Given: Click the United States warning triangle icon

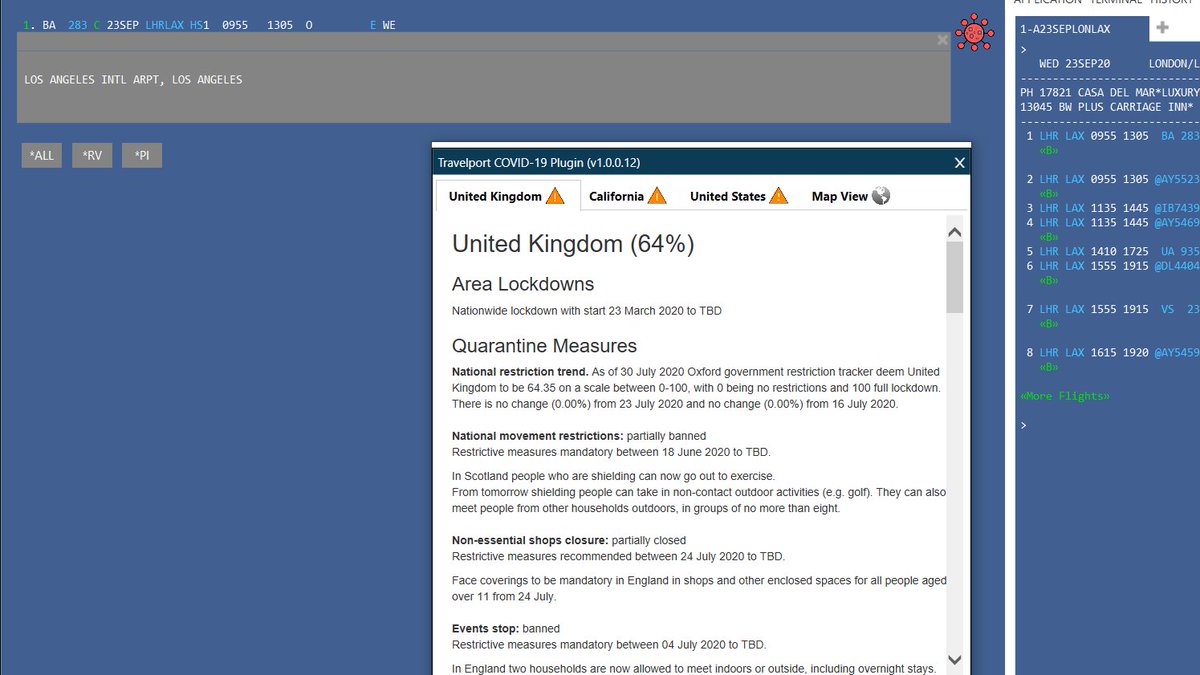Looking at the screenshot, I should [778, 196].
